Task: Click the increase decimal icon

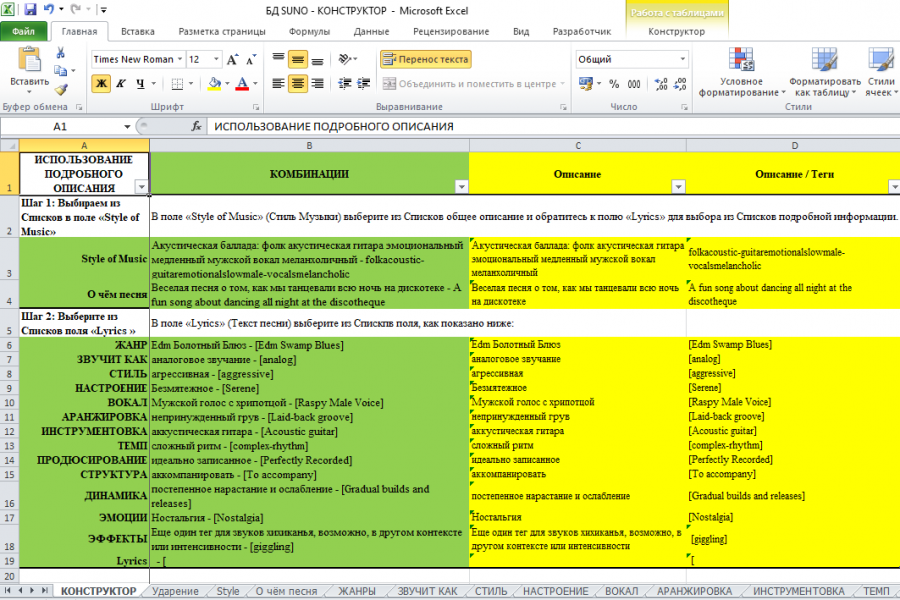Action: 661,84
